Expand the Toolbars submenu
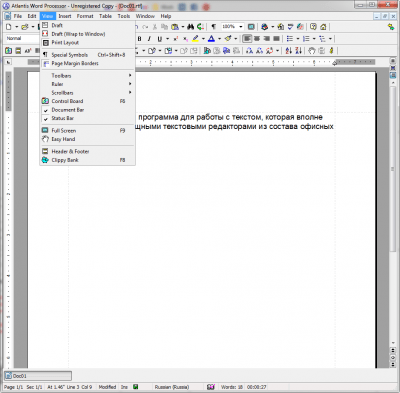The image size is (400, 393). pyautogui.click(x=88, y=76)
